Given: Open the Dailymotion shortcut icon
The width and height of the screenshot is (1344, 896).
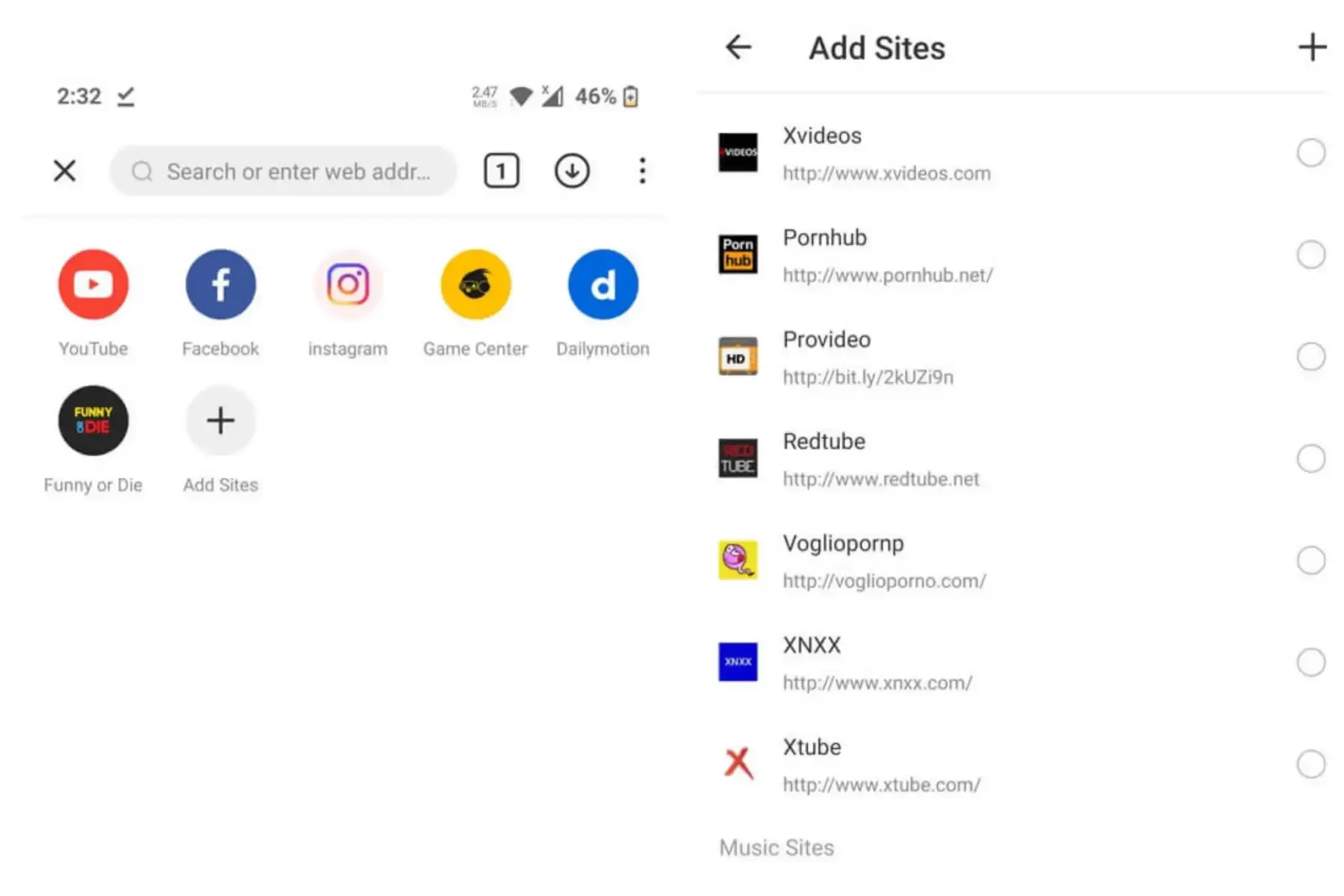Looking at the screenshot, I should click(x=603, y=284).
